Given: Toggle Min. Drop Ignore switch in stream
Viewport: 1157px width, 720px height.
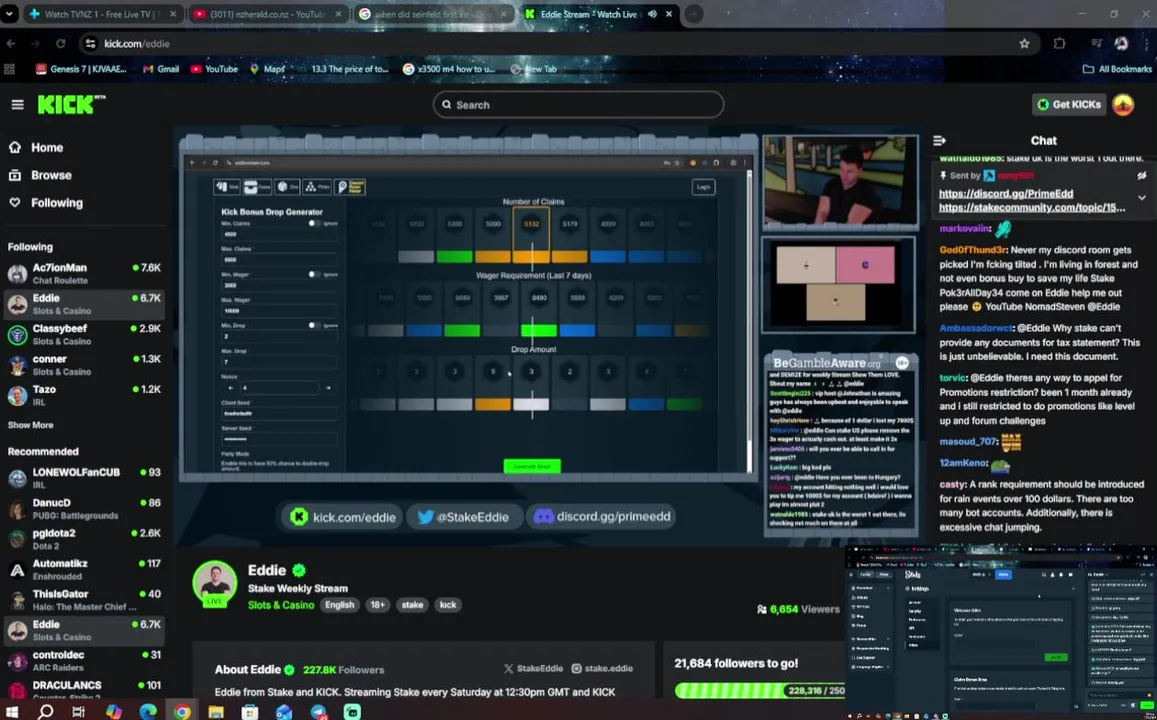Looking at the screenshot, I should (314, 325).
